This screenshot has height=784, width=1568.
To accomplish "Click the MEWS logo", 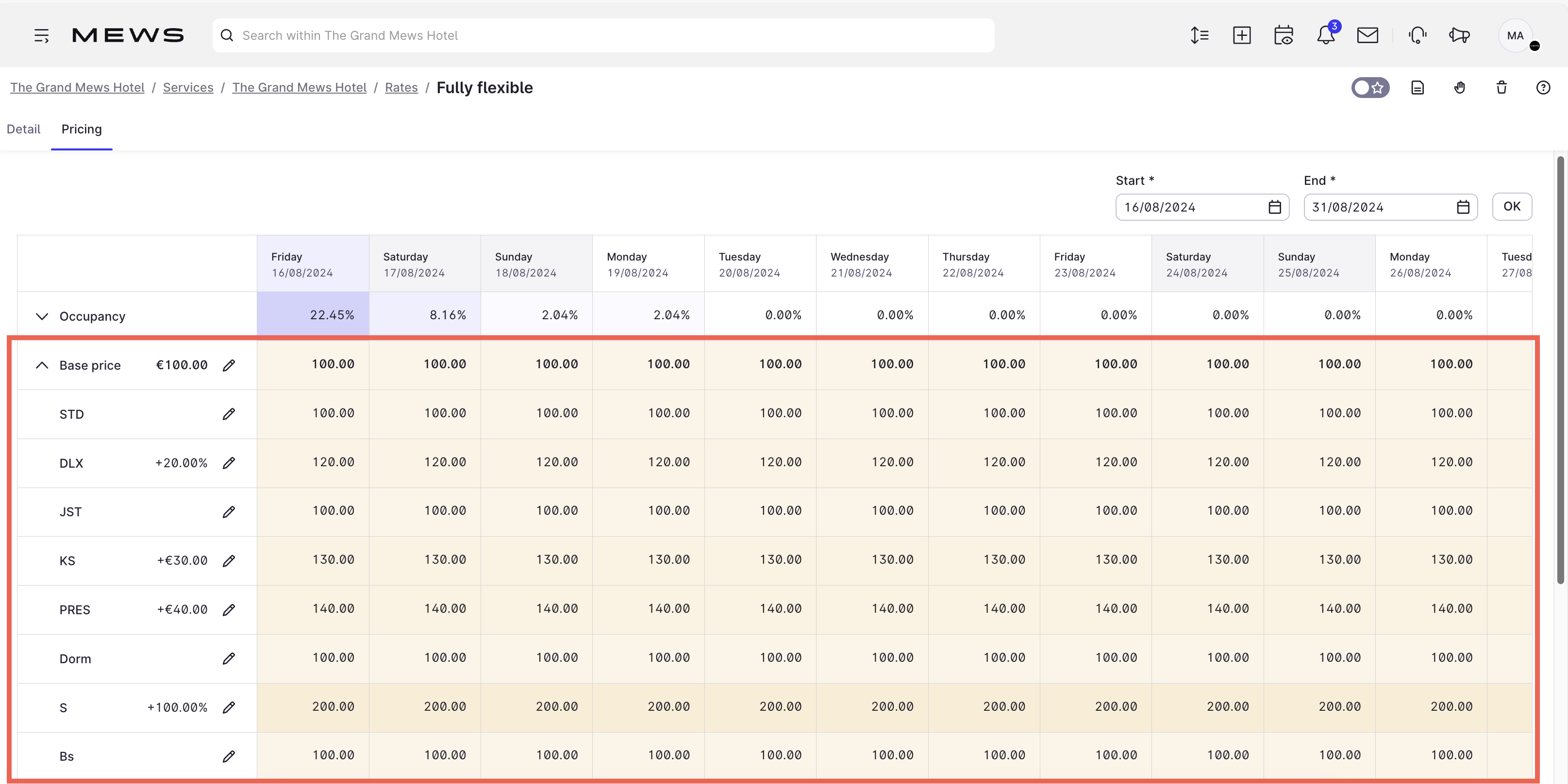I will point(128,35).
